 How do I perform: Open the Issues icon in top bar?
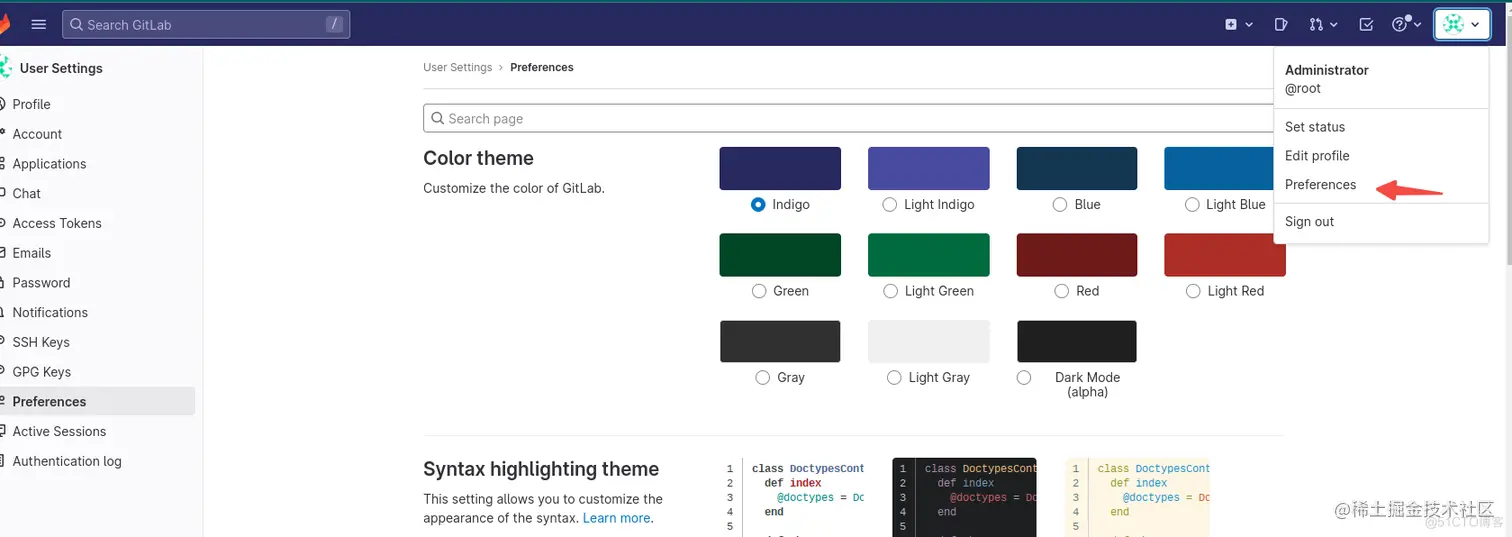click(1281, 24)
